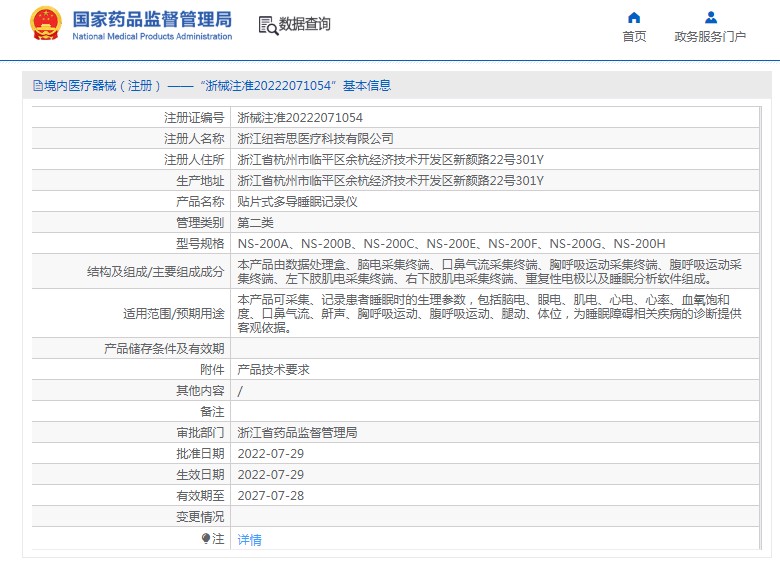Click the 产品名称 label

200,201
